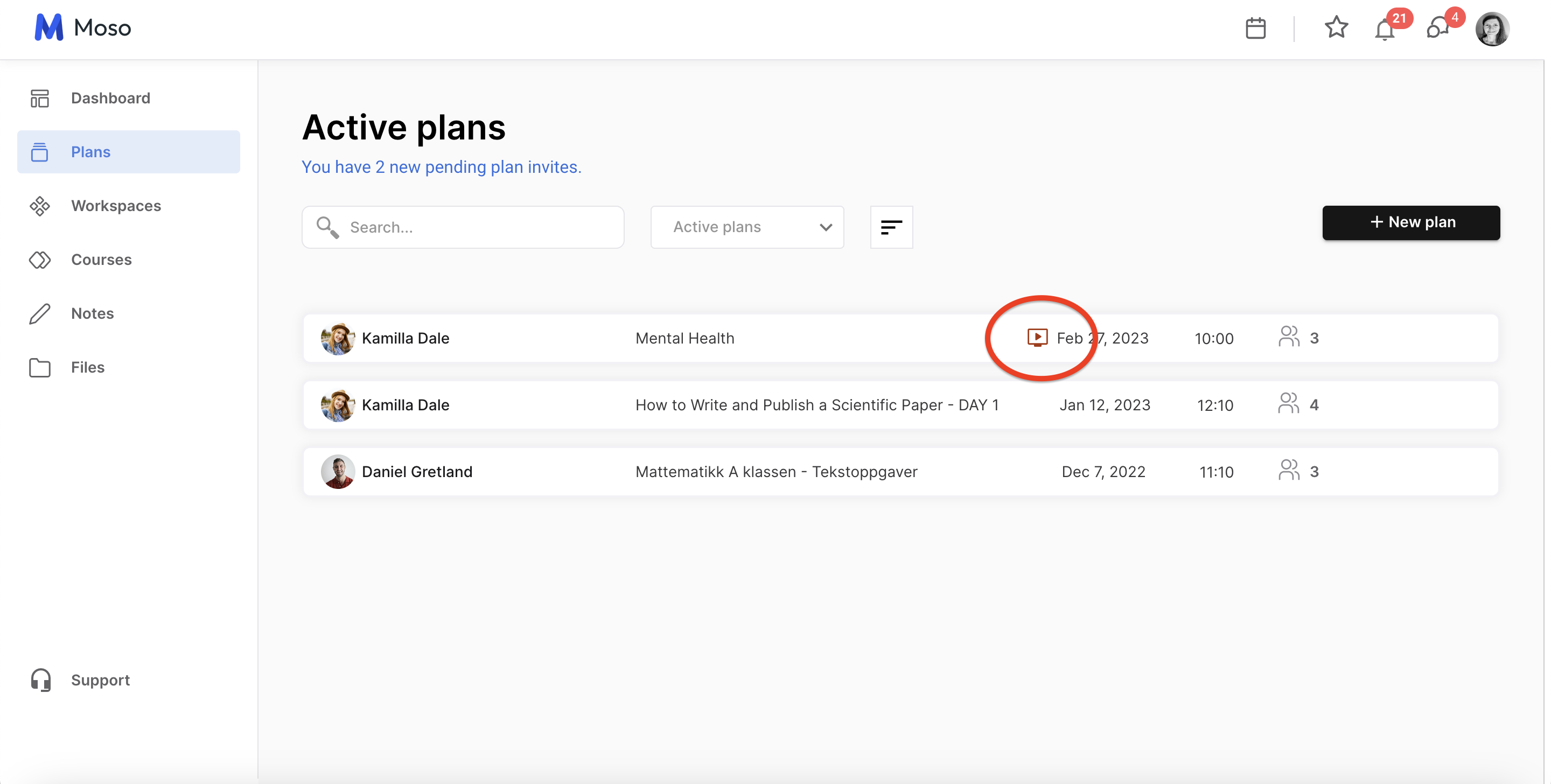Click the sort lines icon button
This screenshot has width=1551, height=784.
(x=891, y=227)
